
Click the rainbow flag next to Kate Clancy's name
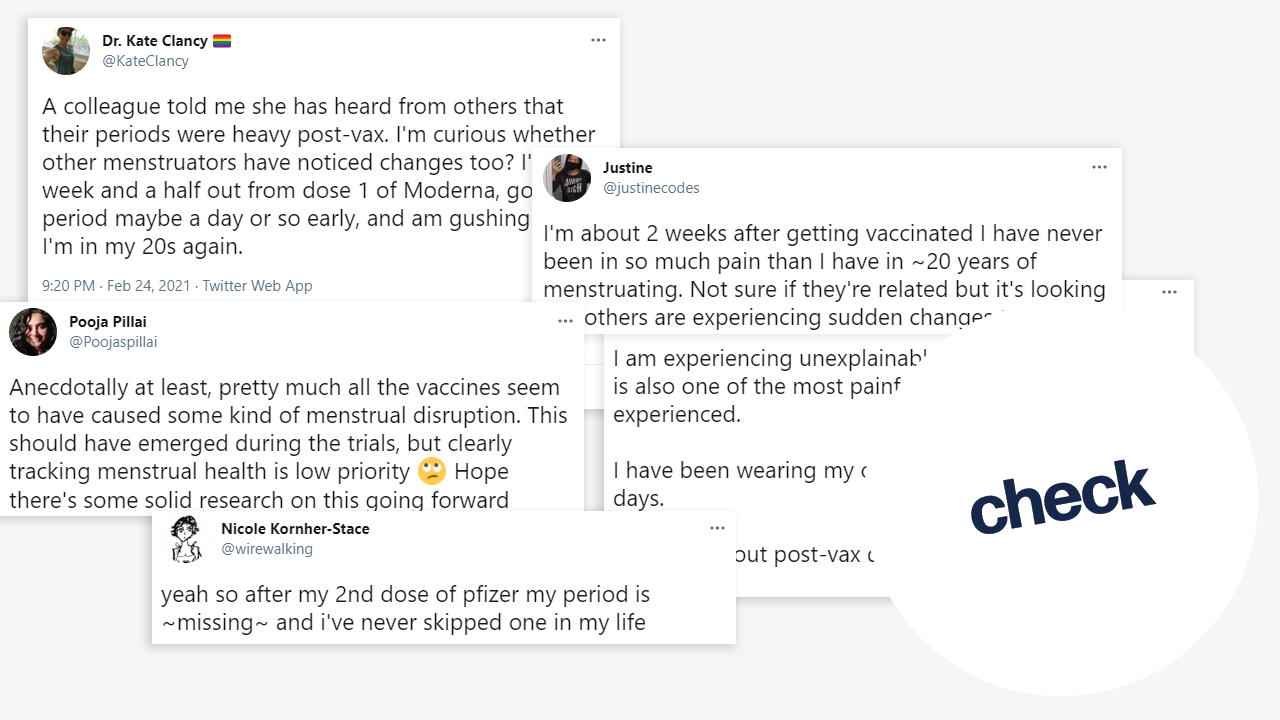tap(222, 41)
